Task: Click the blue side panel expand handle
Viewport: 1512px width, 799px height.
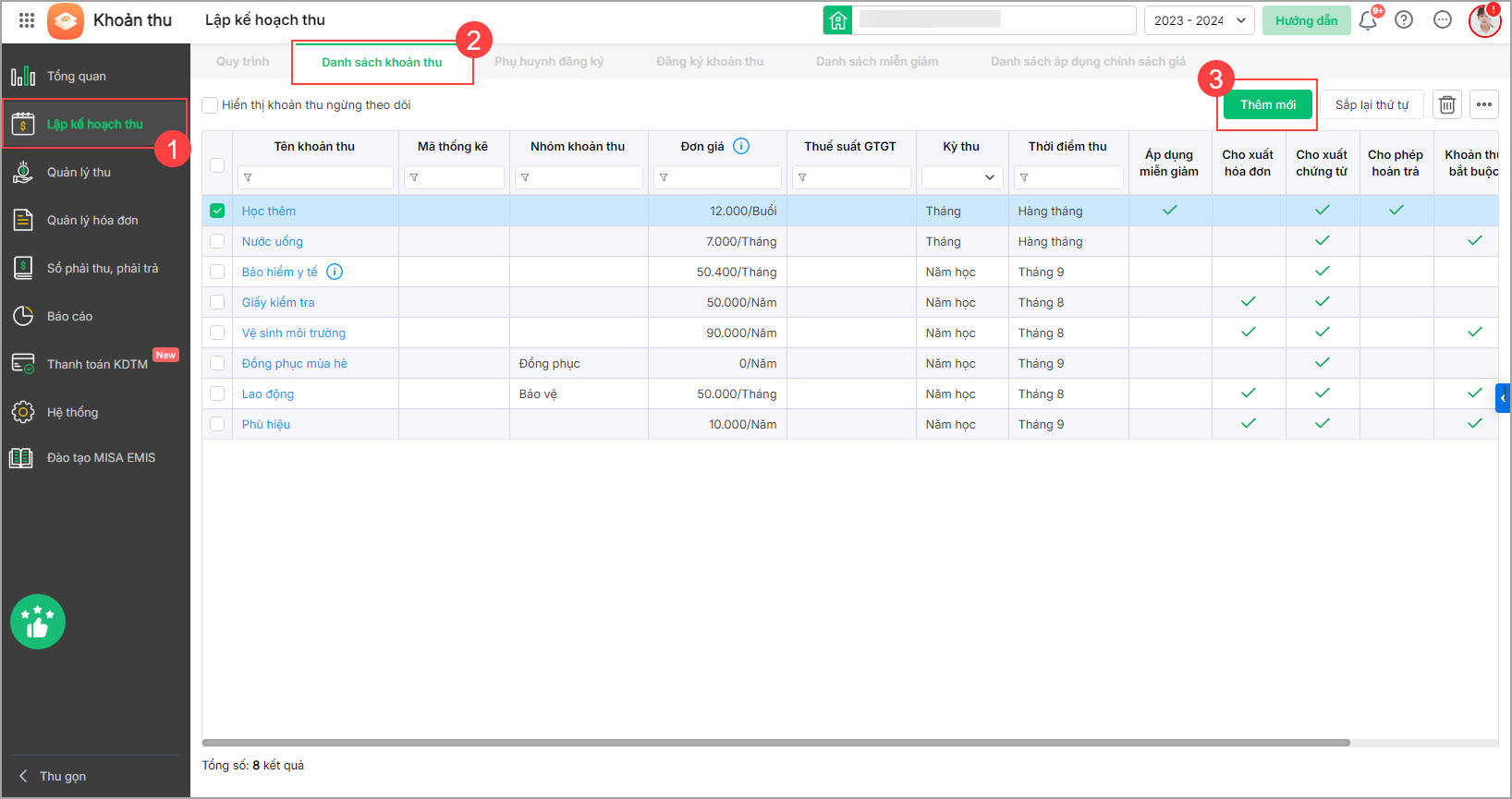Action: pyautogui.click(x=1503, y=398)
